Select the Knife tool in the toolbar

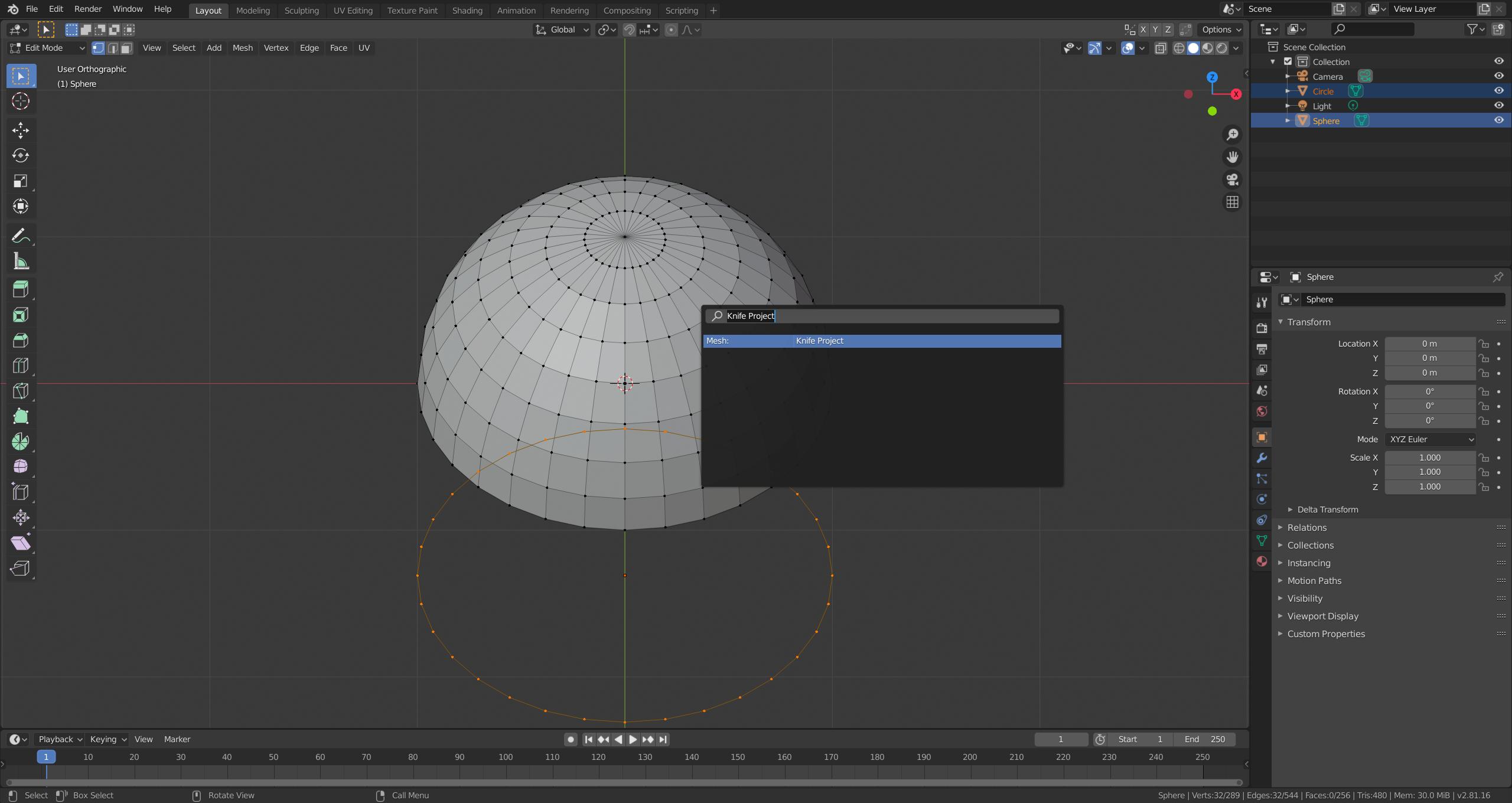pyautogui.click(x=21, y=391)
